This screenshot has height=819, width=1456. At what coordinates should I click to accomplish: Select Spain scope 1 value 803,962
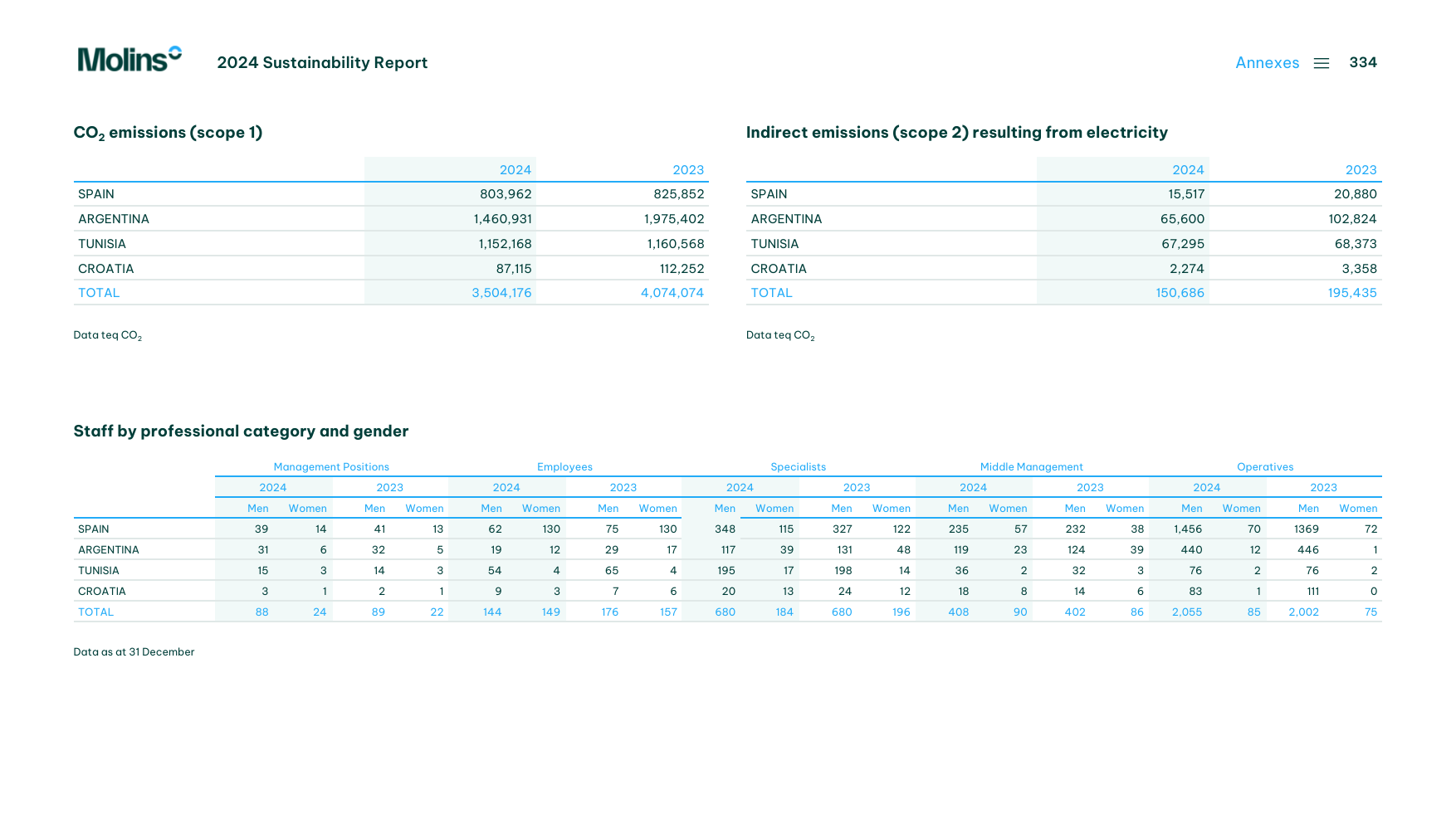506,194
